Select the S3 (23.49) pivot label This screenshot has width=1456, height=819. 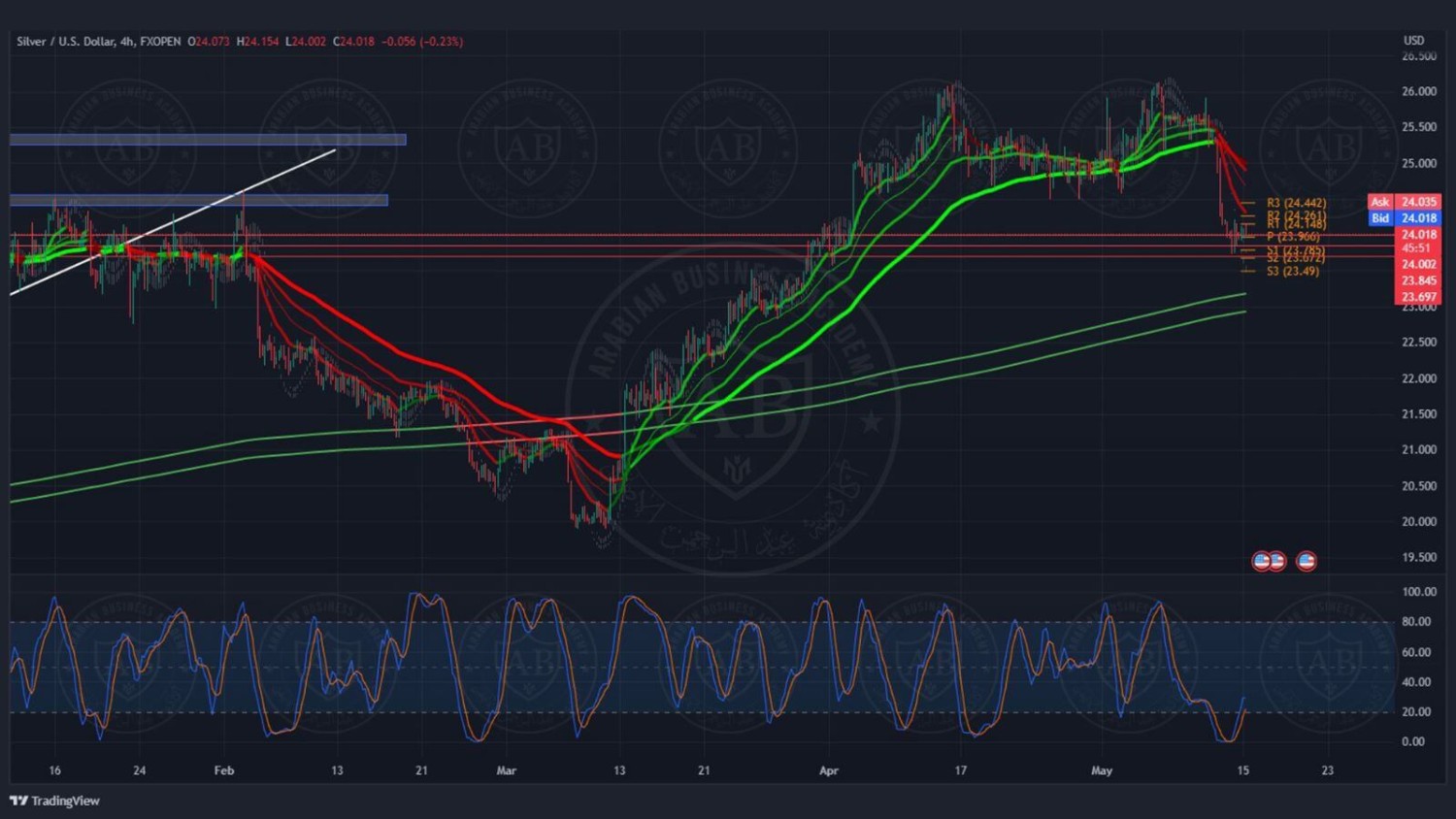1292,271
